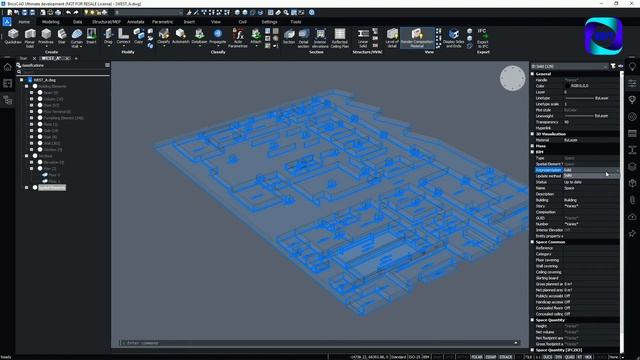Open the Start document tab

23,58
